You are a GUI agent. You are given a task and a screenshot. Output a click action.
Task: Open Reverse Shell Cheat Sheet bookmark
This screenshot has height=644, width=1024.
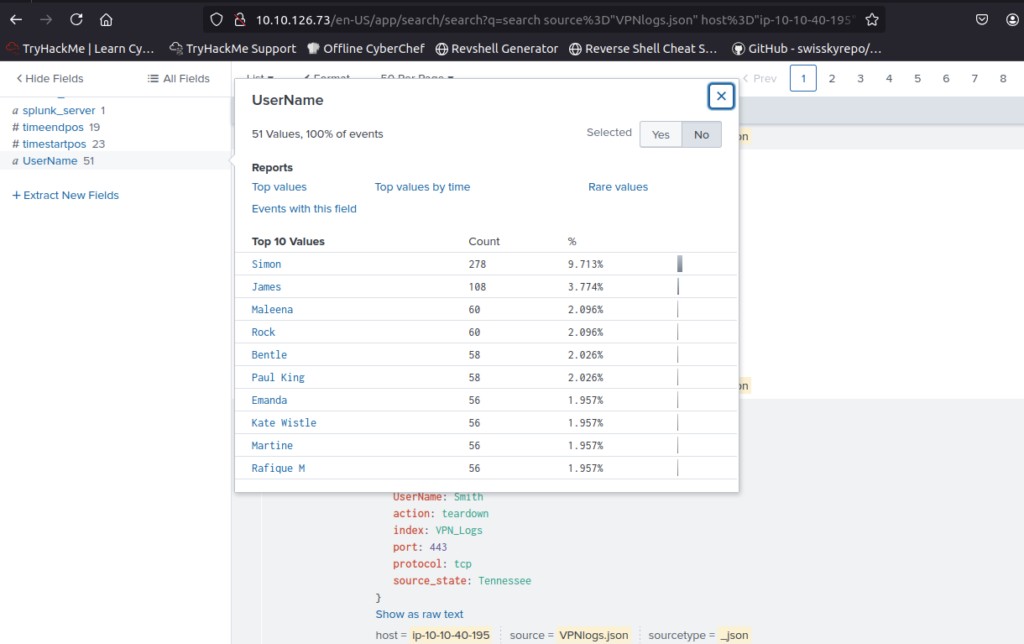click(x=643, y=48)
